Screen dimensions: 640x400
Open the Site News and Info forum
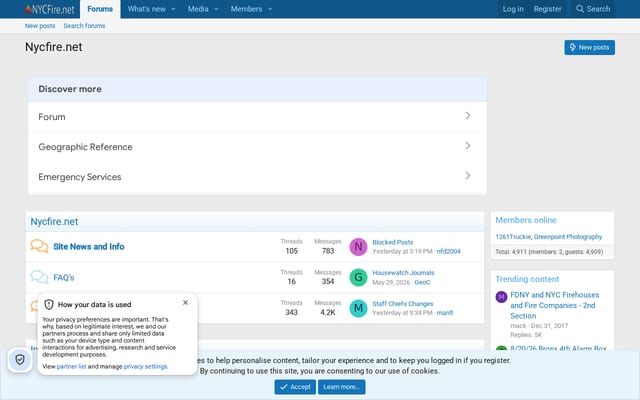click(x=89, y=247)
